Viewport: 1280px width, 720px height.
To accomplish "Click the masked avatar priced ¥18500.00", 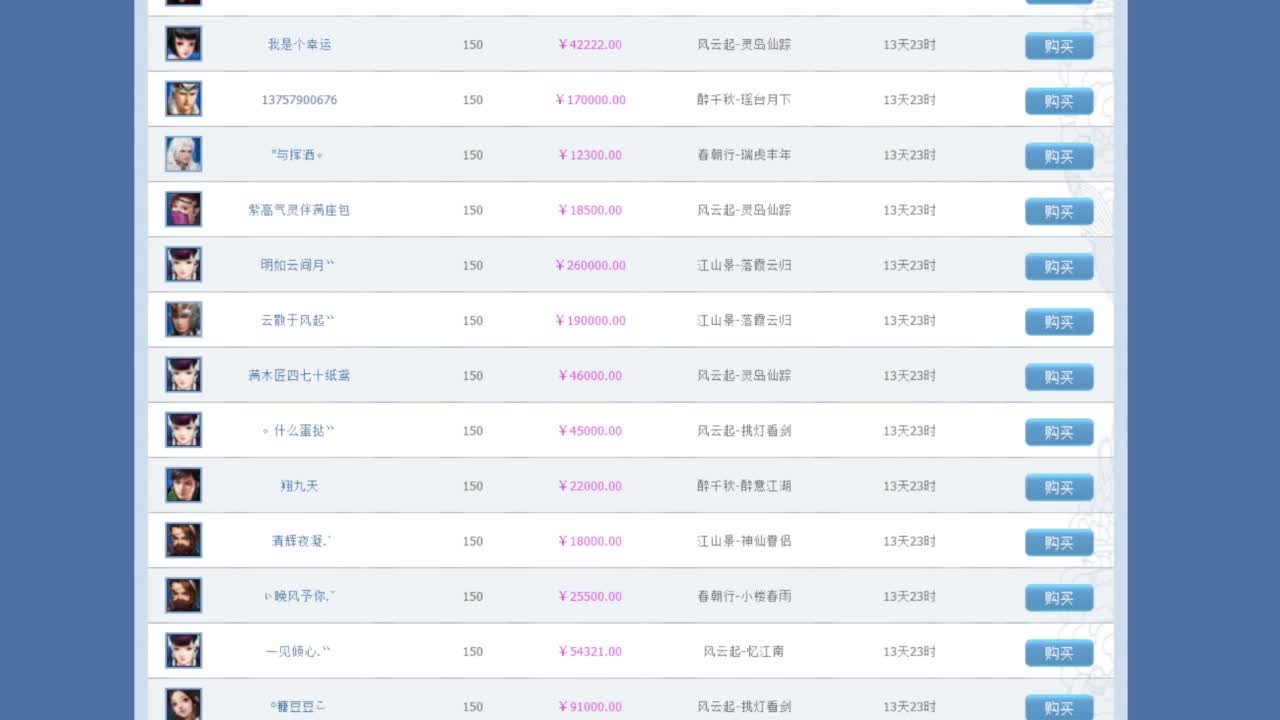I will pos(183,209).
